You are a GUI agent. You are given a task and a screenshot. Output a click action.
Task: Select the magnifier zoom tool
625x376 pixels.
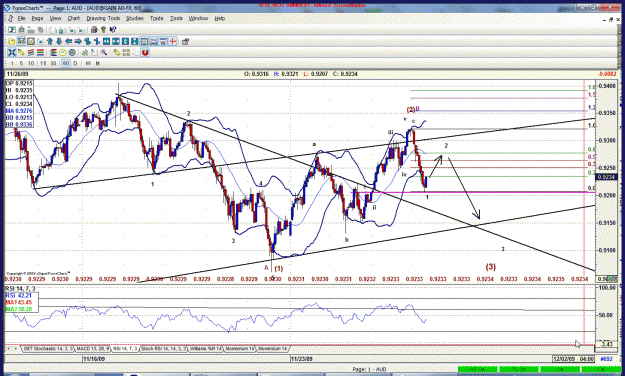pyautogui.click(x=104, y=53)
